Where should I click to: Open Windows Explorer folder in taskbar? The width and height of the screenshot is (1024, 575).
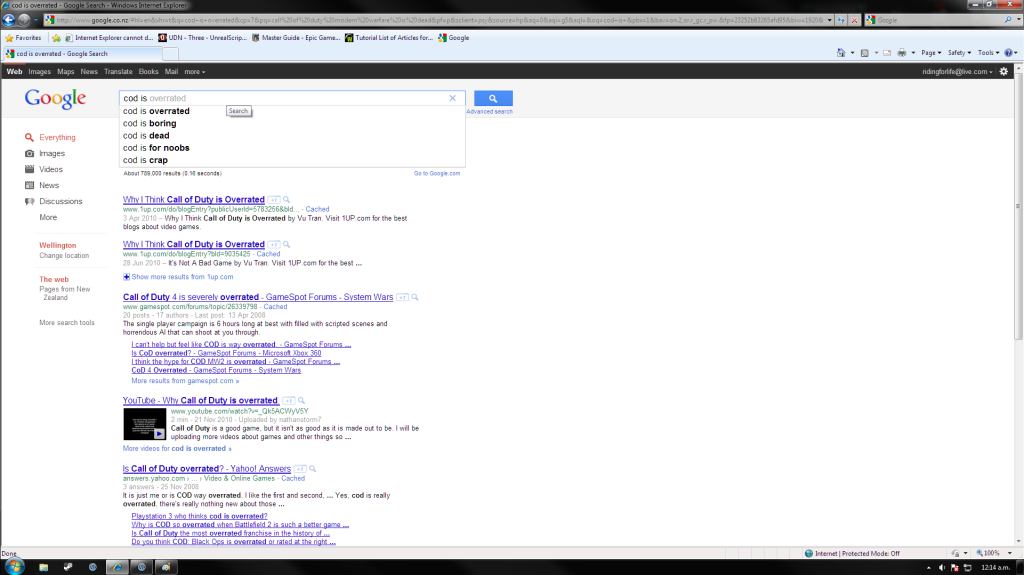[x=43, y=567]
